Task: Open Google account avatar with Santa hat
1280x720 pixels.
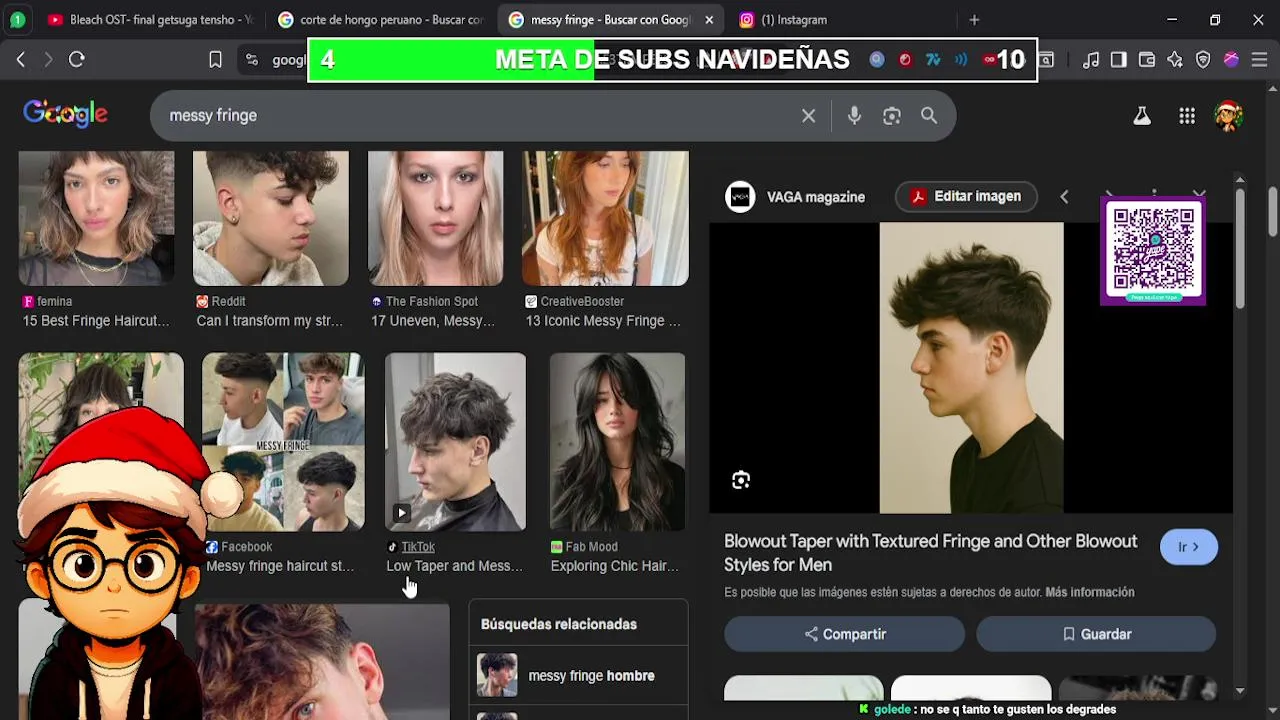Action: [1228, 116]
